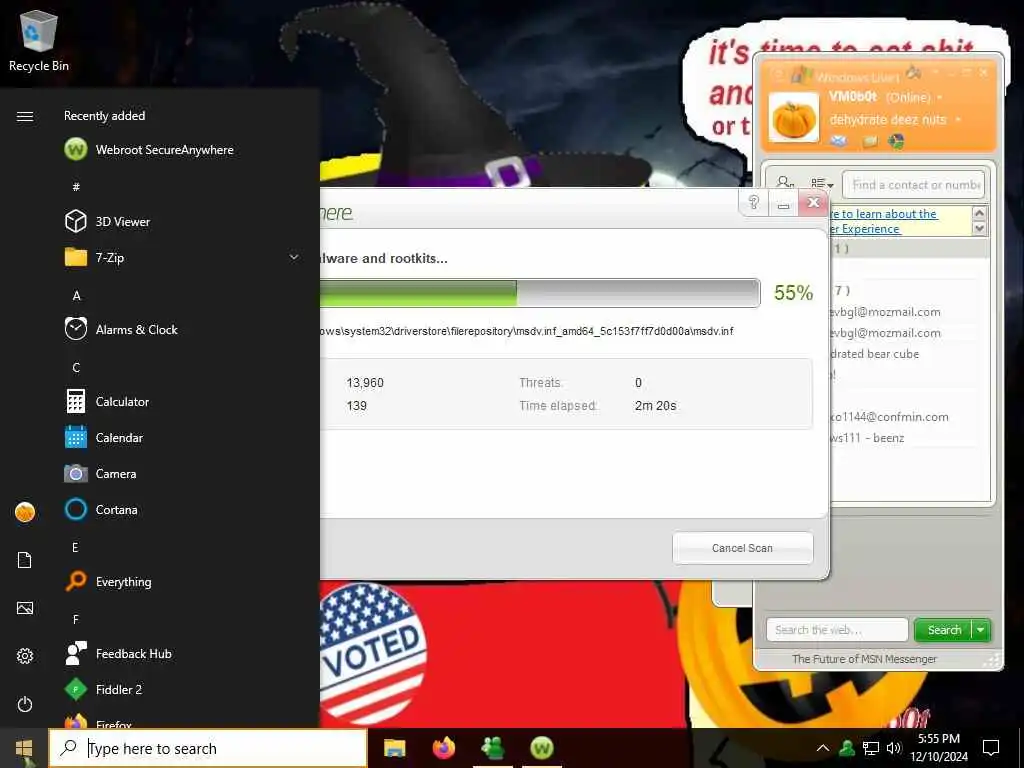Open File Explorer from taskbar
Viewport: 1024px width, 768px height.
(x=394, y=748)
